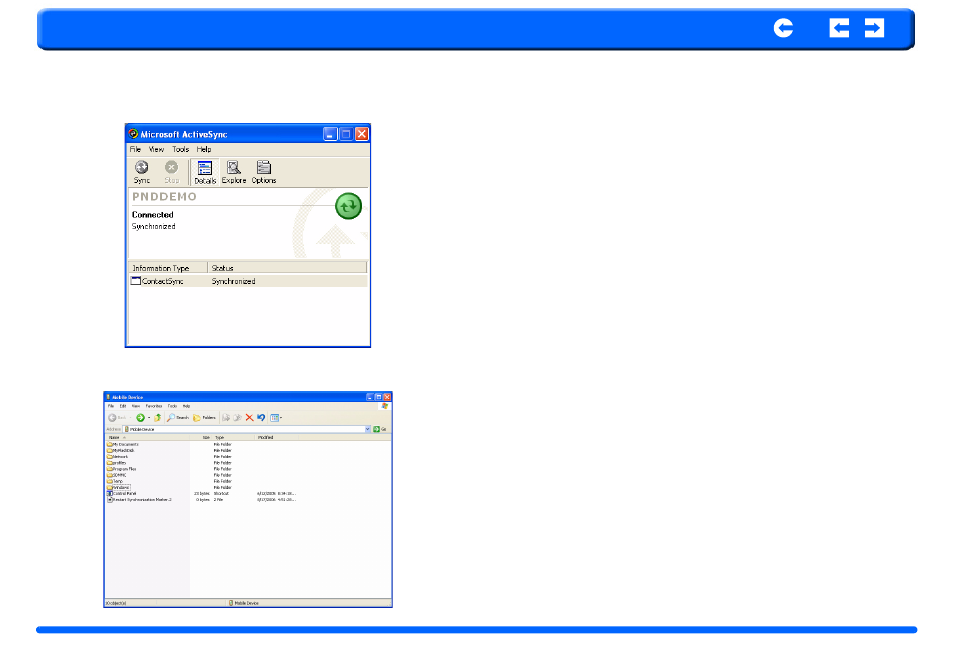Click the red X Delete icon in Mobile Device

point(249,417)
